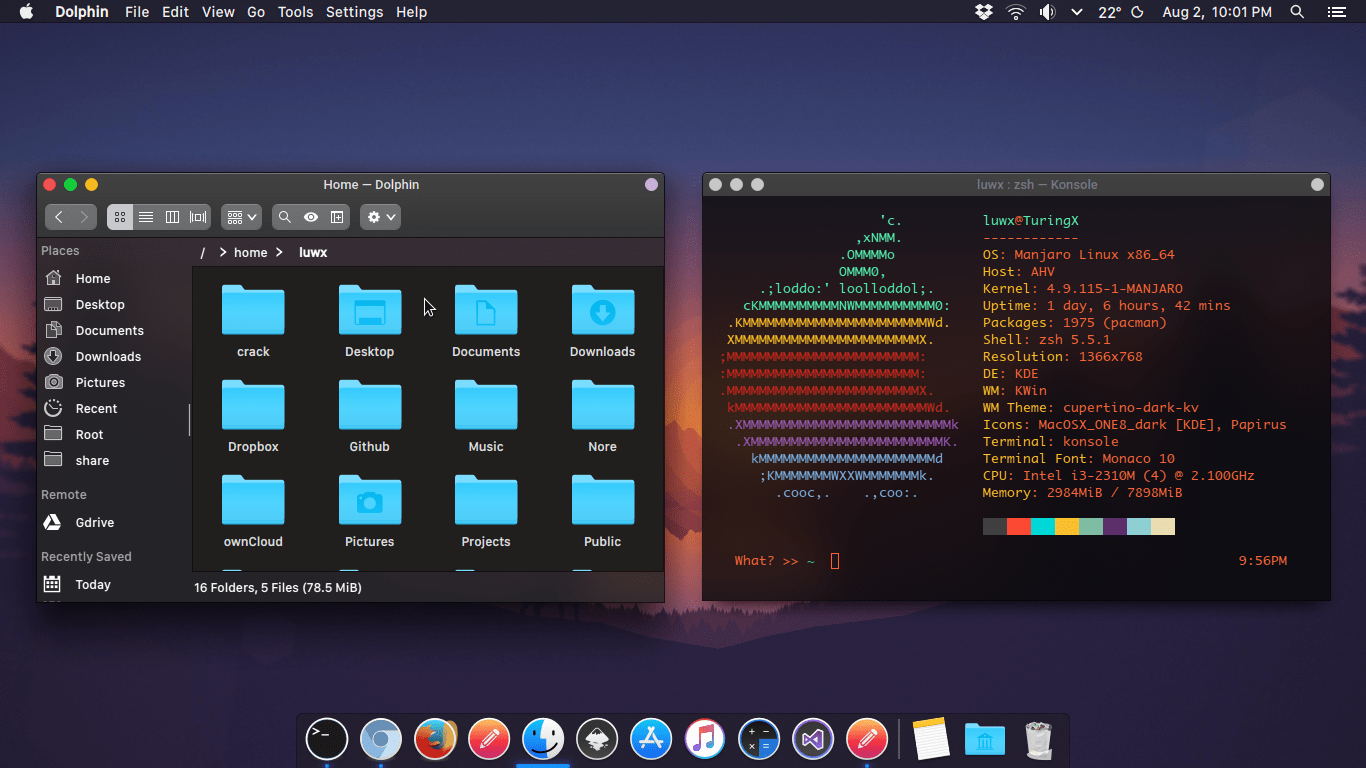The height and width of the screenshot is (768, 1366).
Task: Navigate to home via the breadcrumb link
Action: [251, 252]
